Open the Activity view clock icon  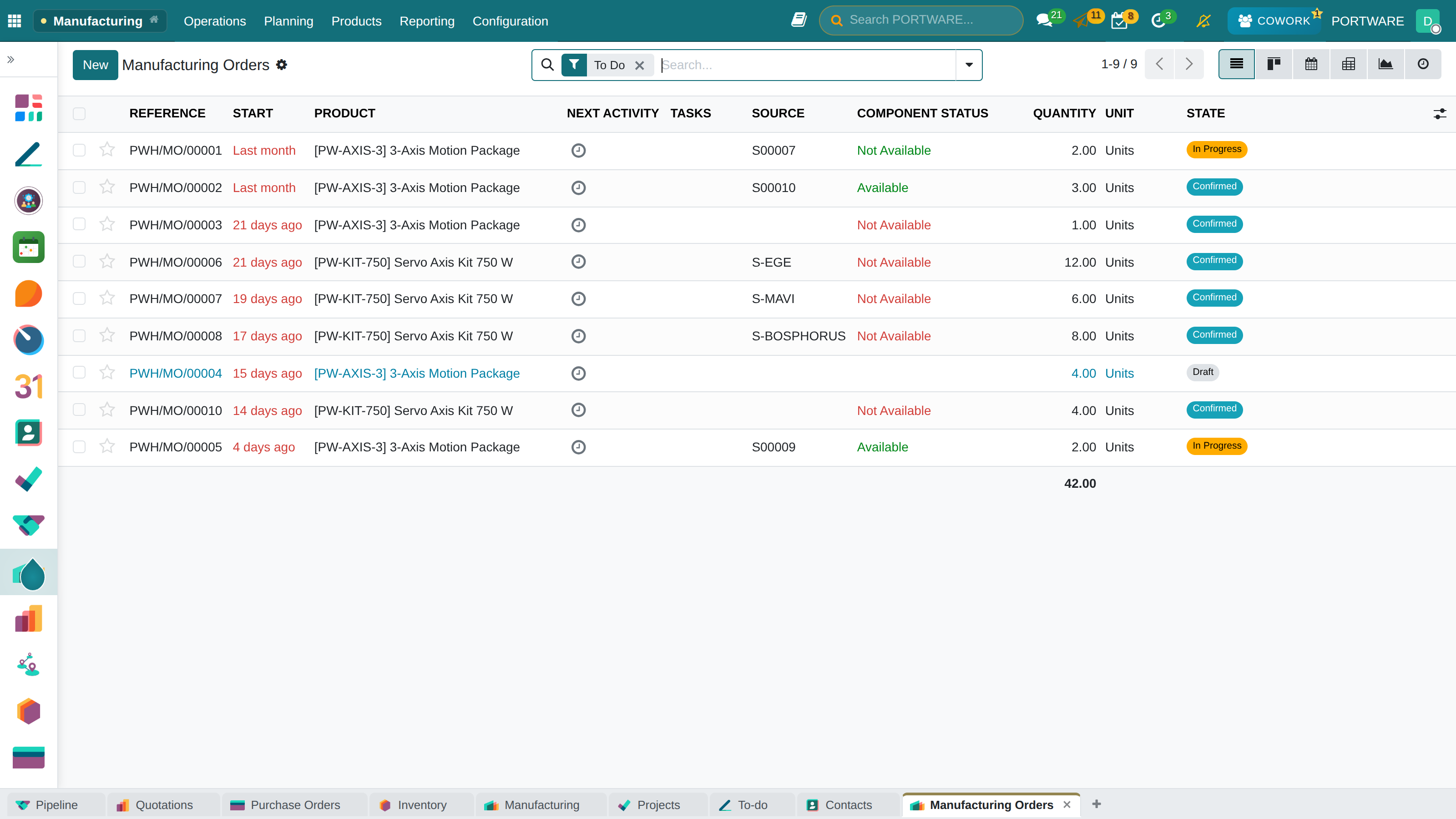[x=1423, y=65]
